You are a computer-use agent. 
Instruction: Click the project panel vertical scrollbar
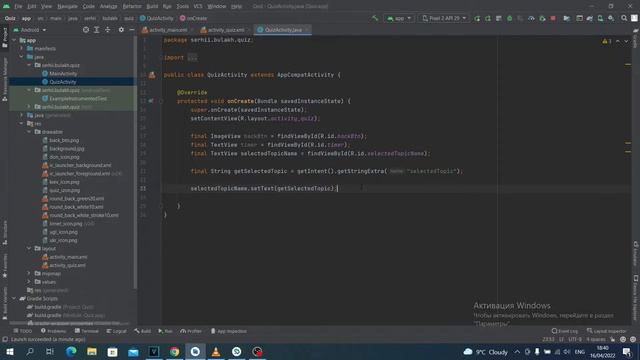coord(135,161)
